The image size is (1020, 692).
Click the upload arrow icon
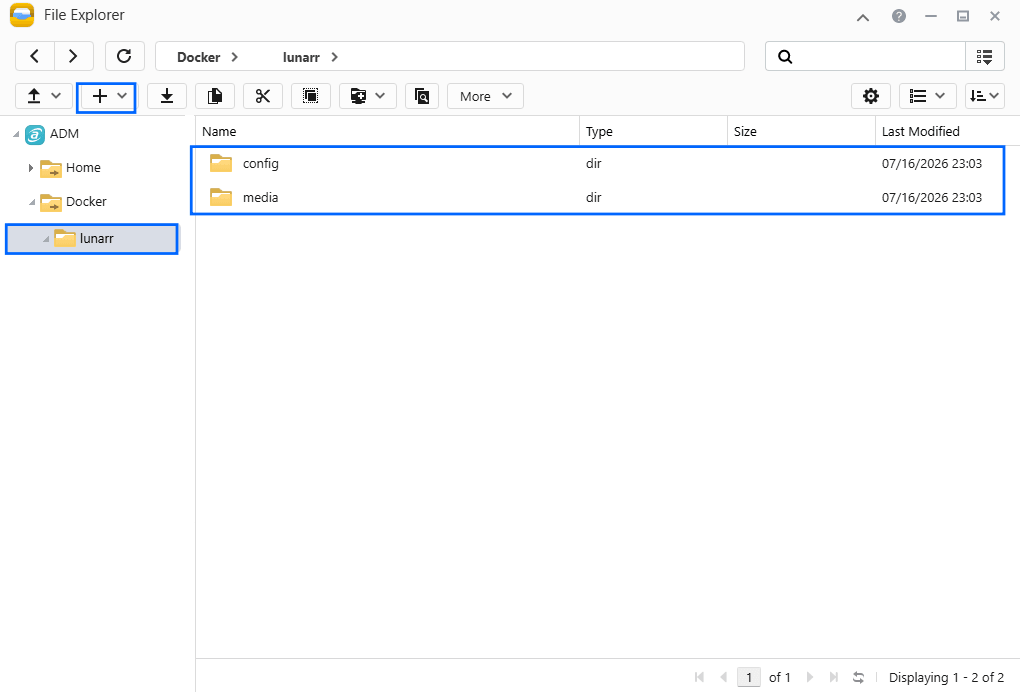pyautogui.click(x=34, y=96)
